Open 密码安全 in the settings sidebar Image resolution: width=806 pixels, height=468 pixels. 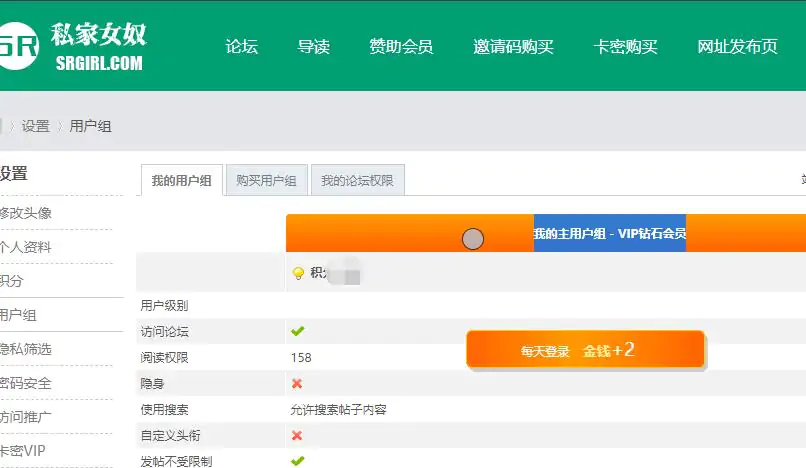(x=26, y=383)
